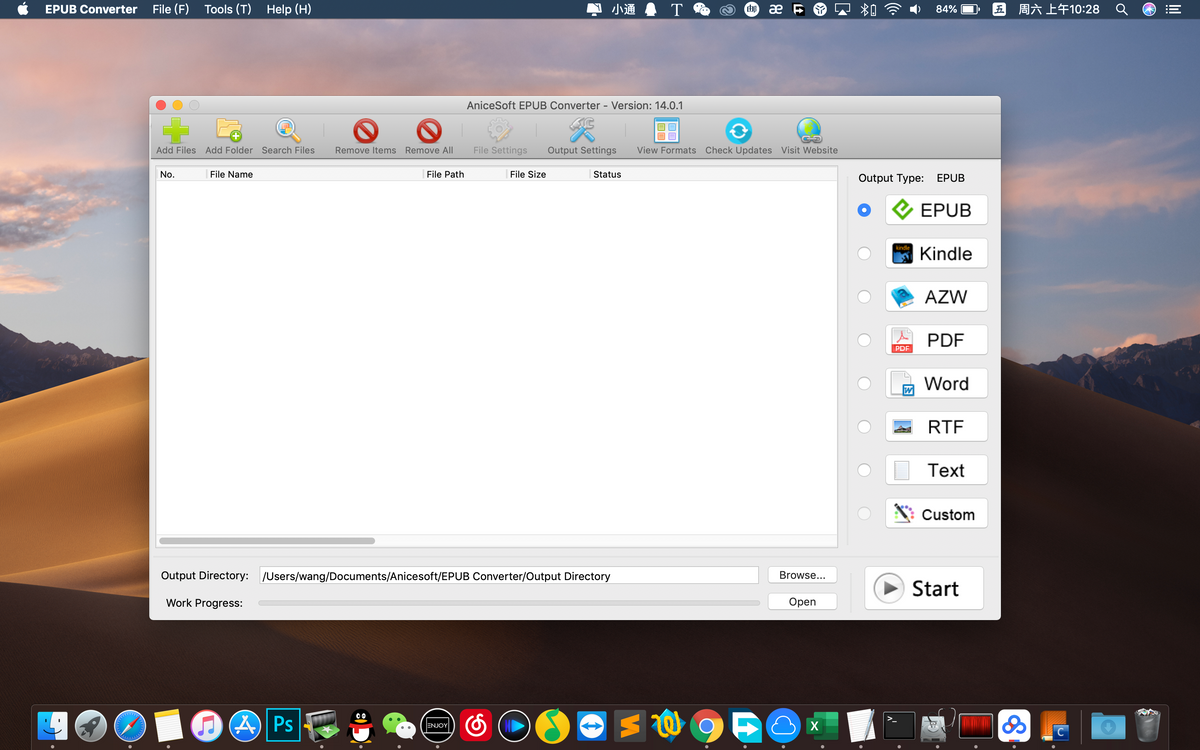Choose the Word format button

pyautogui.click(x=936, y=383)
